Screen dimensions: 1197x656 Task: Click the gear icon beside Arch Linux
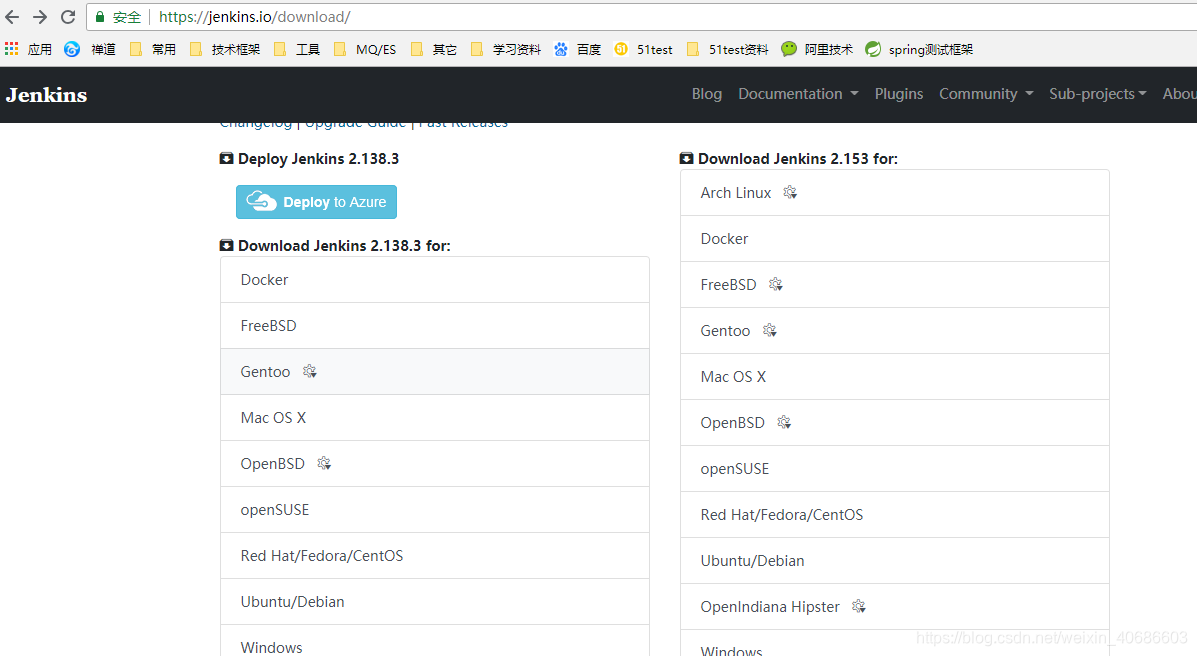(x=790, y=192)
